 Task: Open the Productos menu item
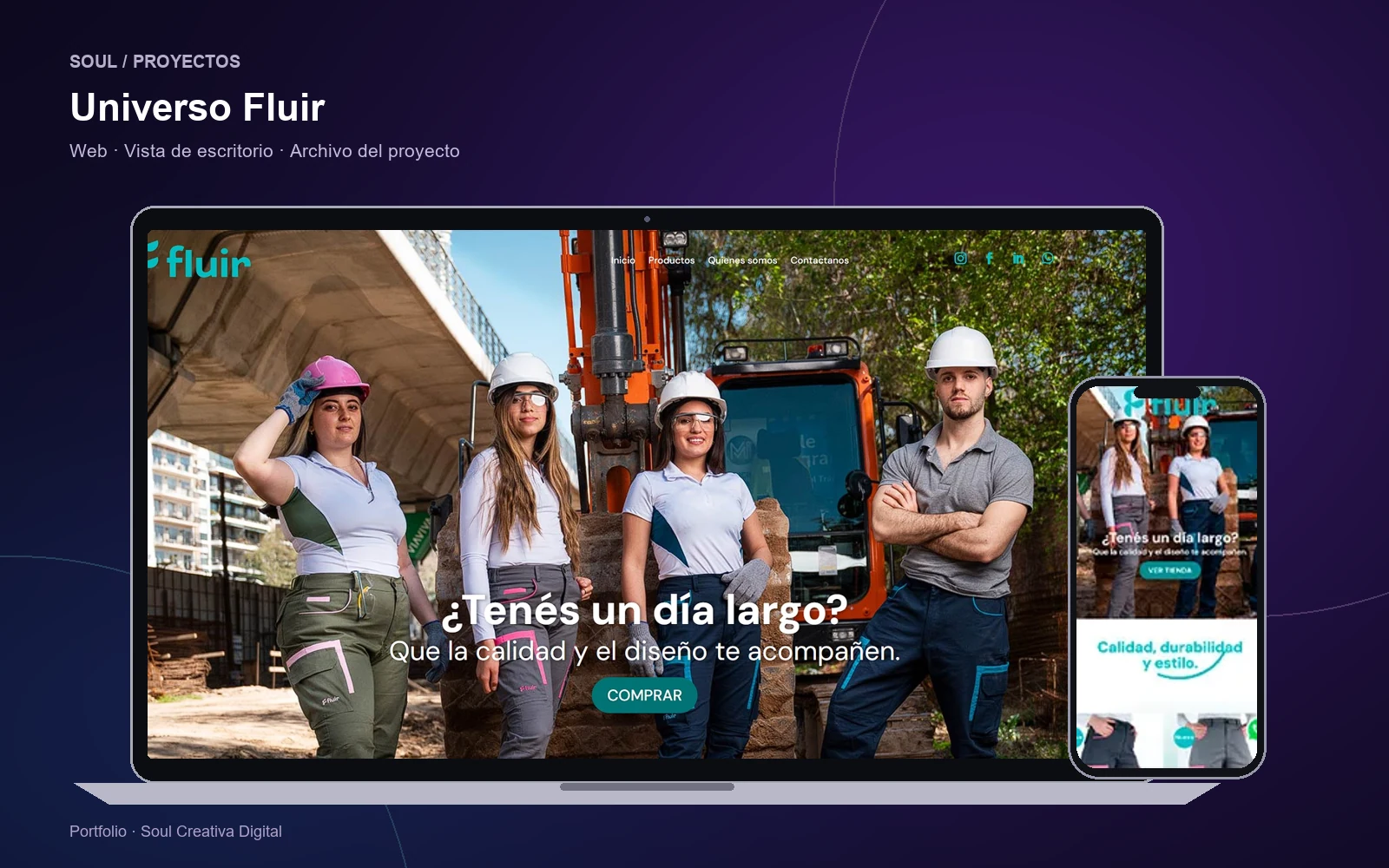tap(671, 260)
